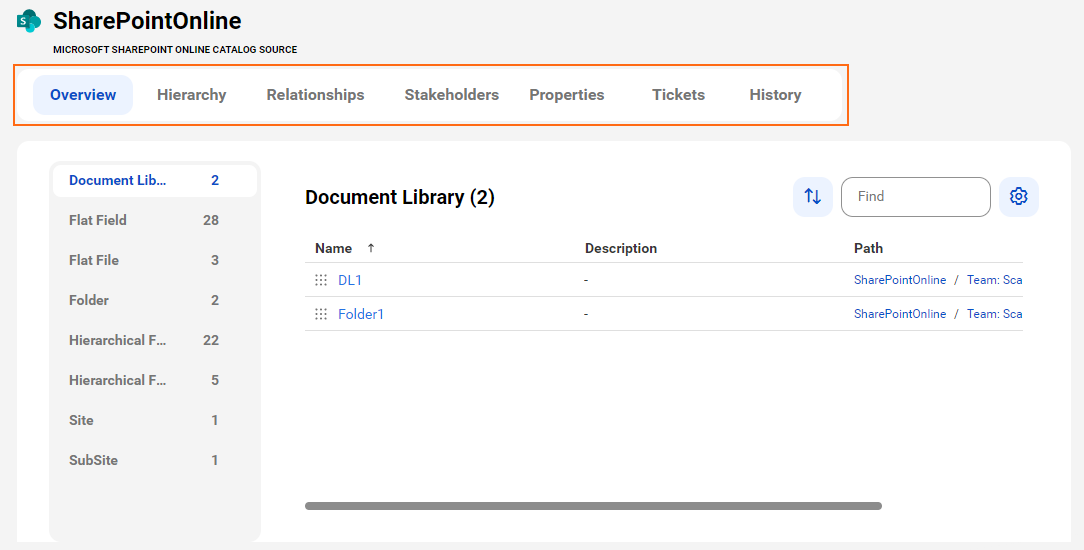The height and width of the screenshot is (550, 1084).
Task: Click the sort arrows icon button
Action: [813, 197]
